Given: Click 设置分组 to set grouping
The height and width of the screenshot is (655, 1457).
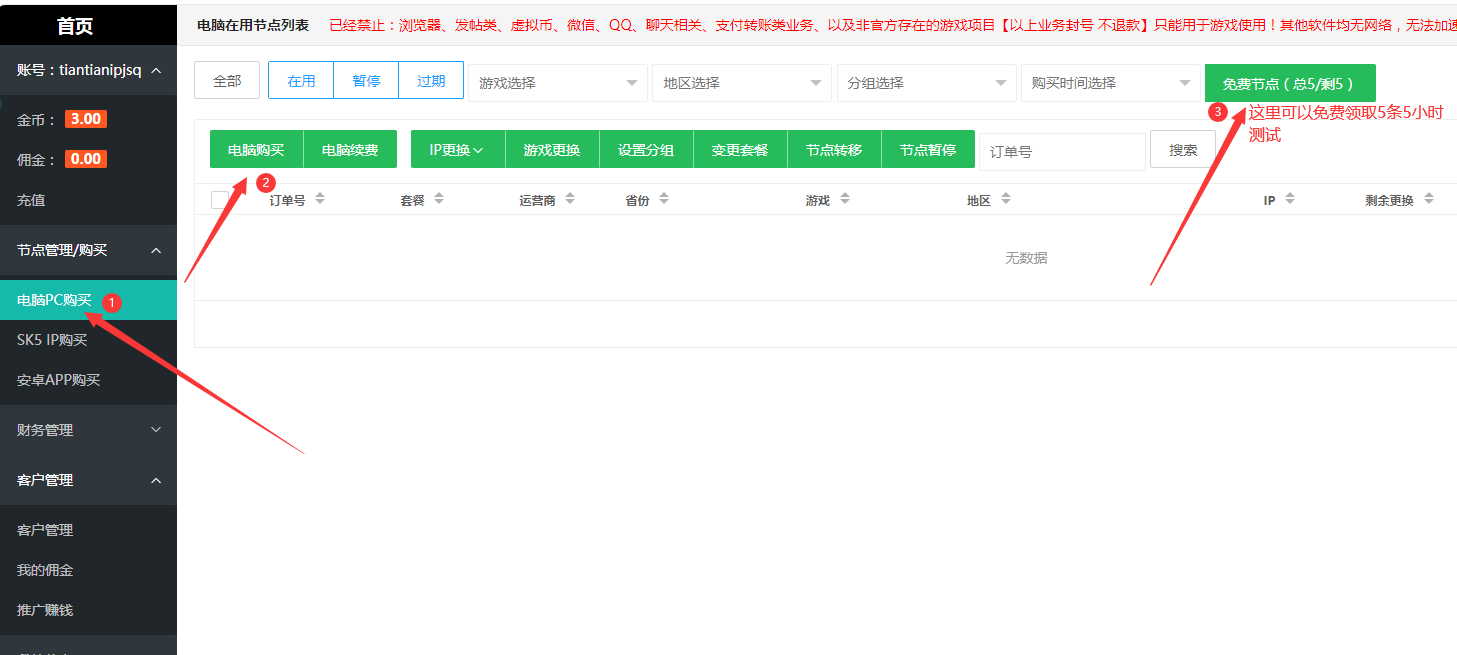Looking at the screenshot, I should [645, 147].
